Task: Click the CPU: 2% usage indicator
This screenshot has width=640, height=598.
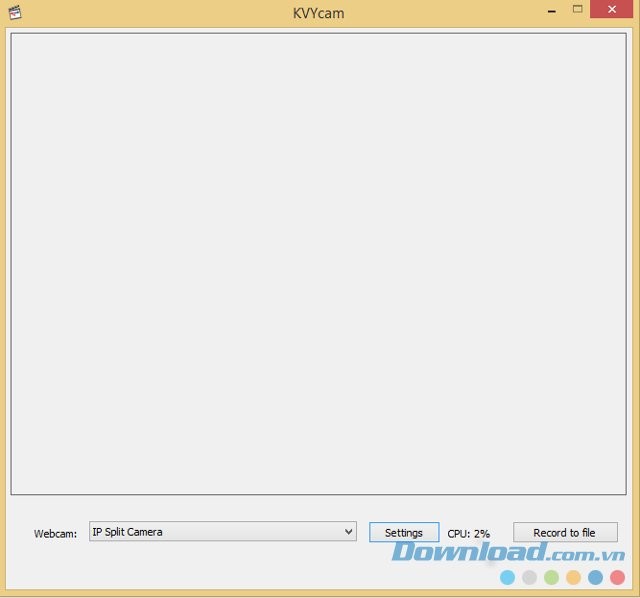Action: [x=468, y=534]
